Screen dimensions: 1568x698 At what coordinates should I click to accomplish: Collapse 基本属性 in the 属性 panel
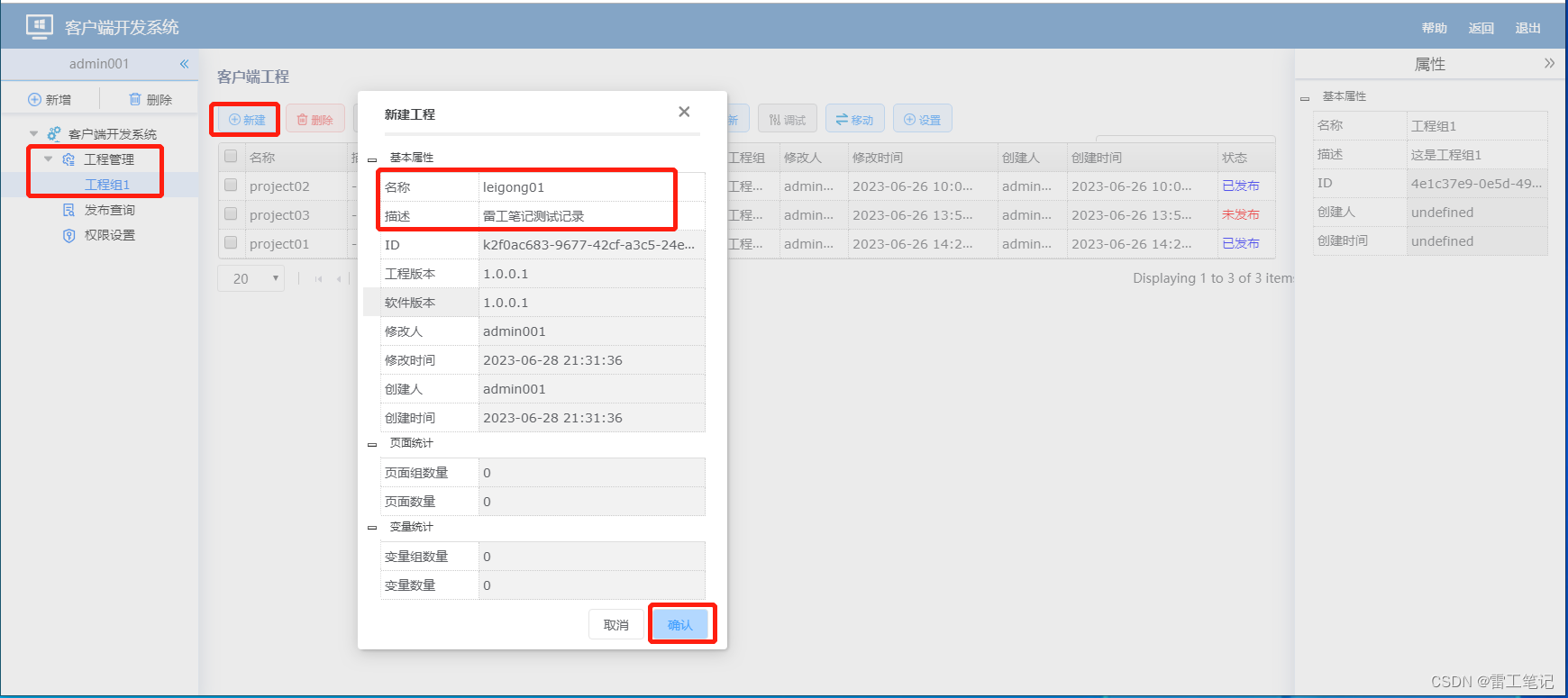click(1305, 98)
